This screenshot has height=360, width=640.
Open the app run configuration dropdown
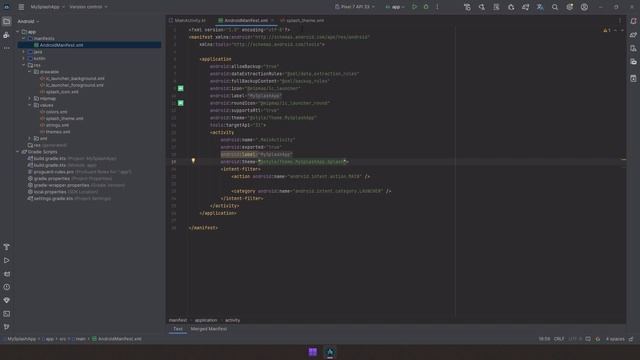[395, 7]
